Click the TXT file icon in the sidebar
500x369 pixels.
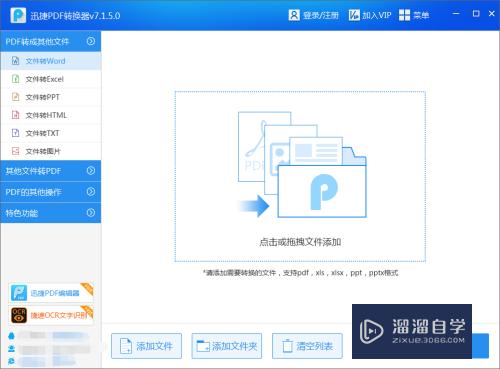coord(15,133)
